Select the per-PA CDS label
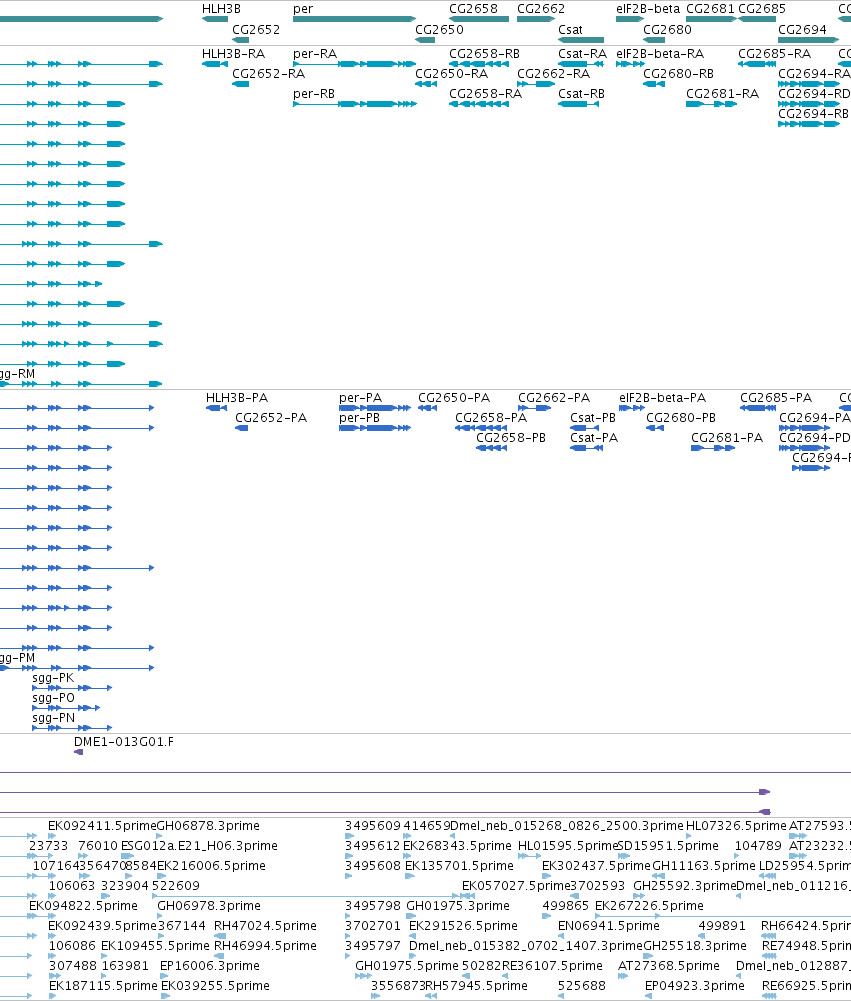The image size is (851, 1001). tap(361, 398)
